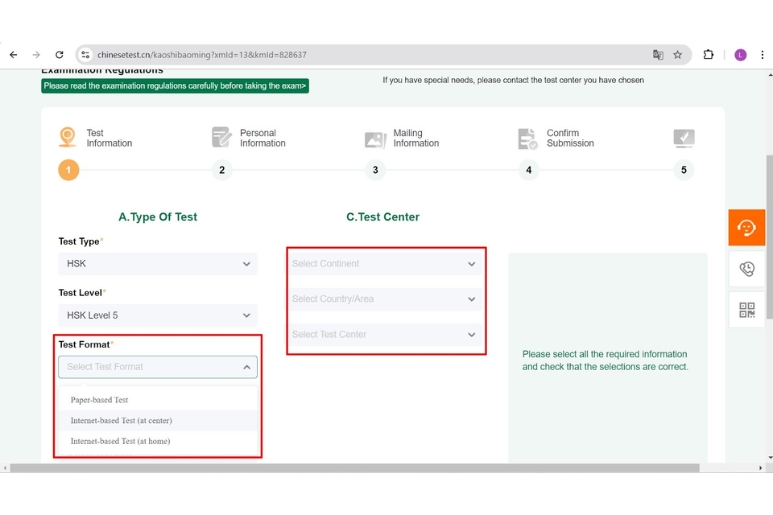Click step 3 circle in progress bar
This screenshot has height=515, width=773.
[x=375, y=170]
